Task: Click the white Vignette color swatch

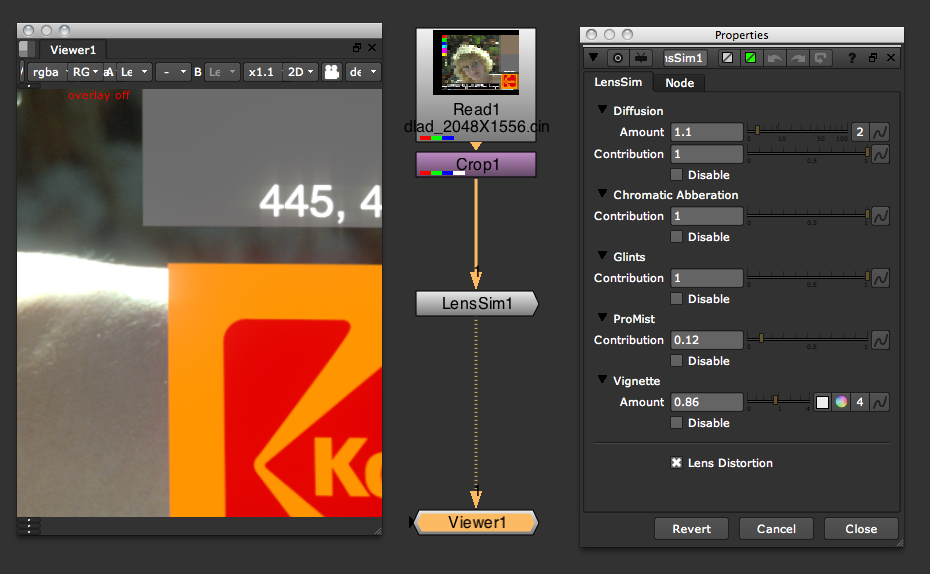Action: click(822, 402)
